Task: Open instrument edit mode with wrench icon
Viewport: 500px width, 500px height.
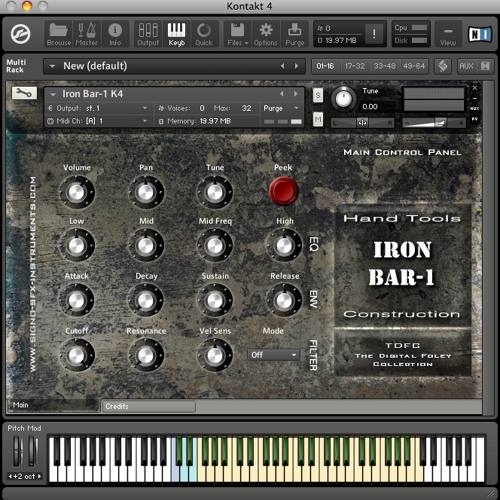Action: (x=24, y=93)
